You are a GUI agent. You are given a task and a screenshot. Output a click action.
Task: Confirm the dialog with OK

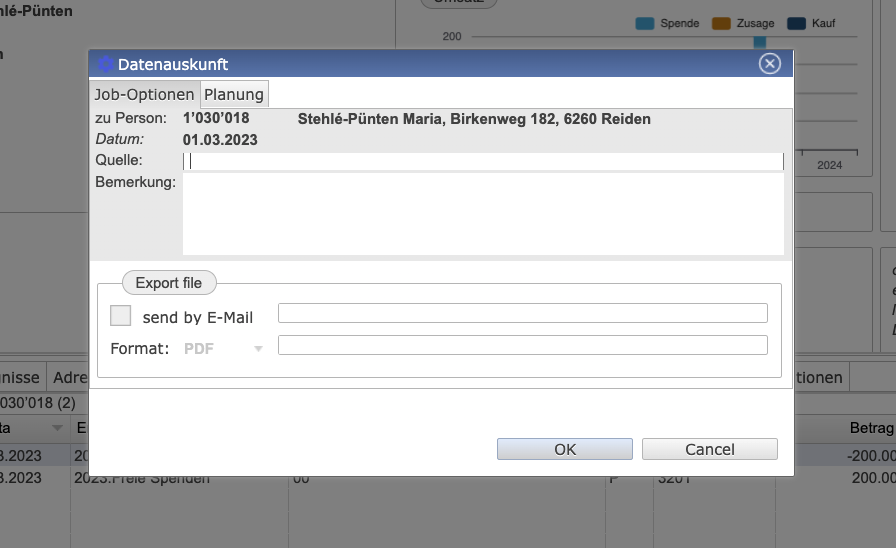coord(564,449)
